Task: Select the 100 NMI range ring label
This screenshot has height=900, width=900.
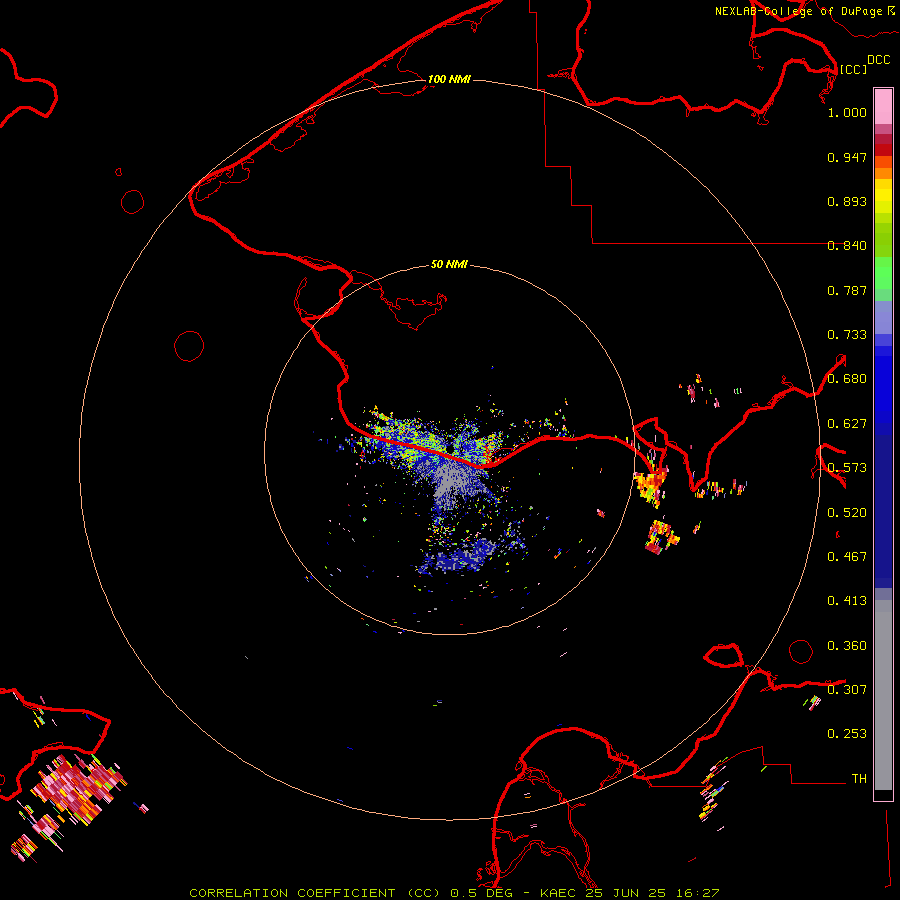Action: click(449, 79)
